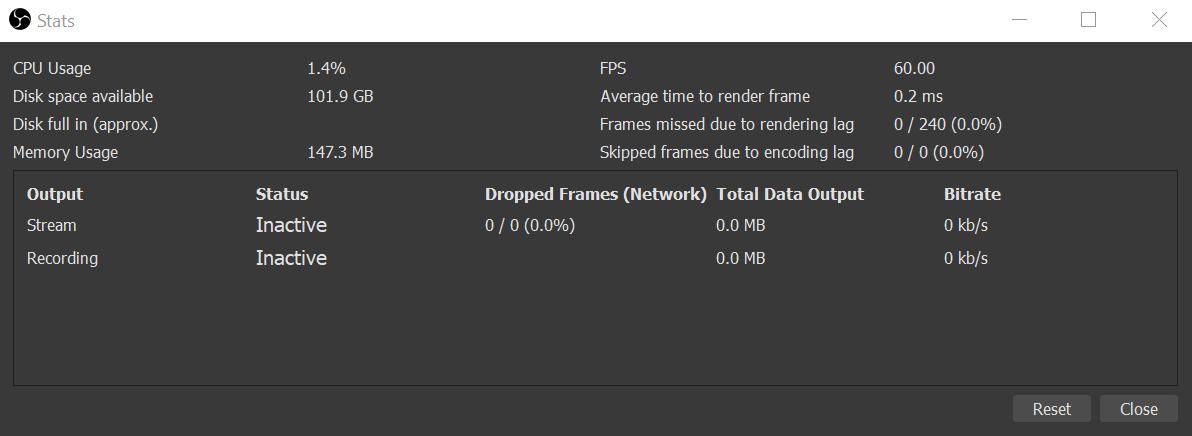The width and height of the screenshot is (1192, 436).
Task: Maximize the Stats window
Action: (1088, 20)
